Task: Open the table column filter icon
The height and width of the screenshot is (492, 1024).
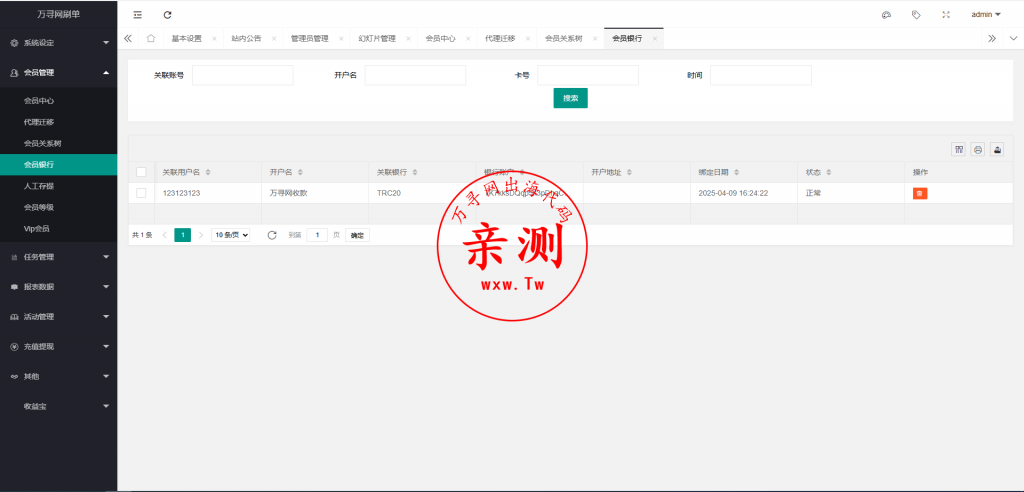Action: coord(959,149)
